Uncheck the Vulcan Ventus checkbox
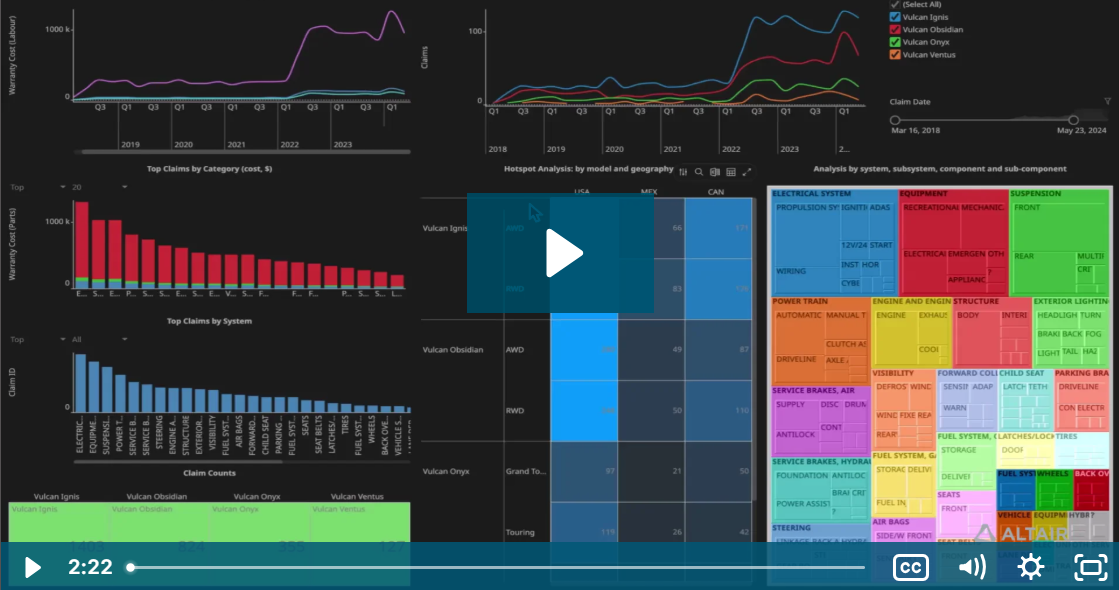 [895, 54]
